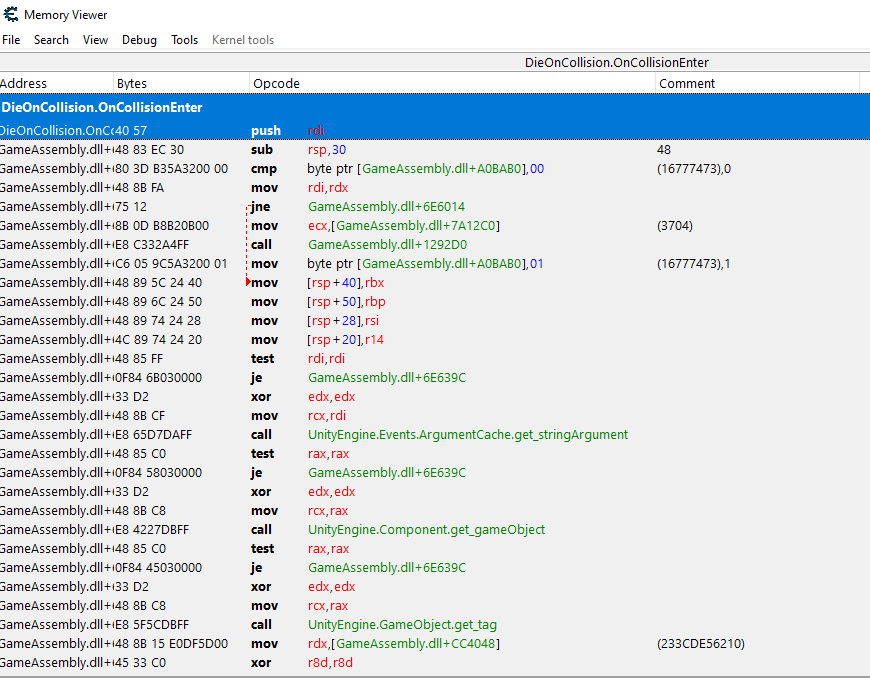This screenshot has height=679, width=870.
Task: Click the Comment column header
Action: point(686,84)
